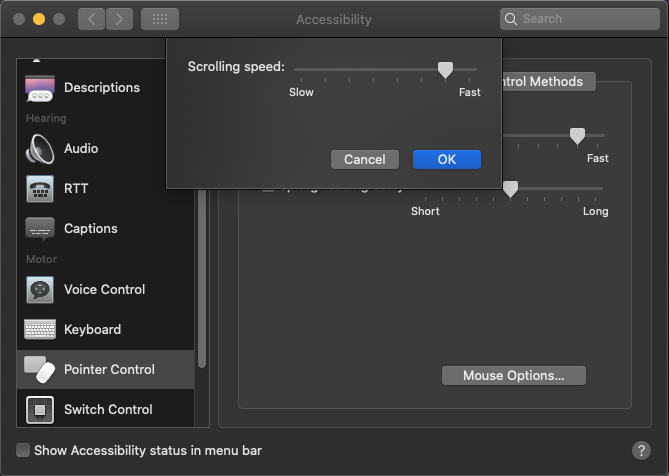Go back to previous preference pane
Image resolution: width=669 pixels, height=476 pixels.
tap(91, 19)
